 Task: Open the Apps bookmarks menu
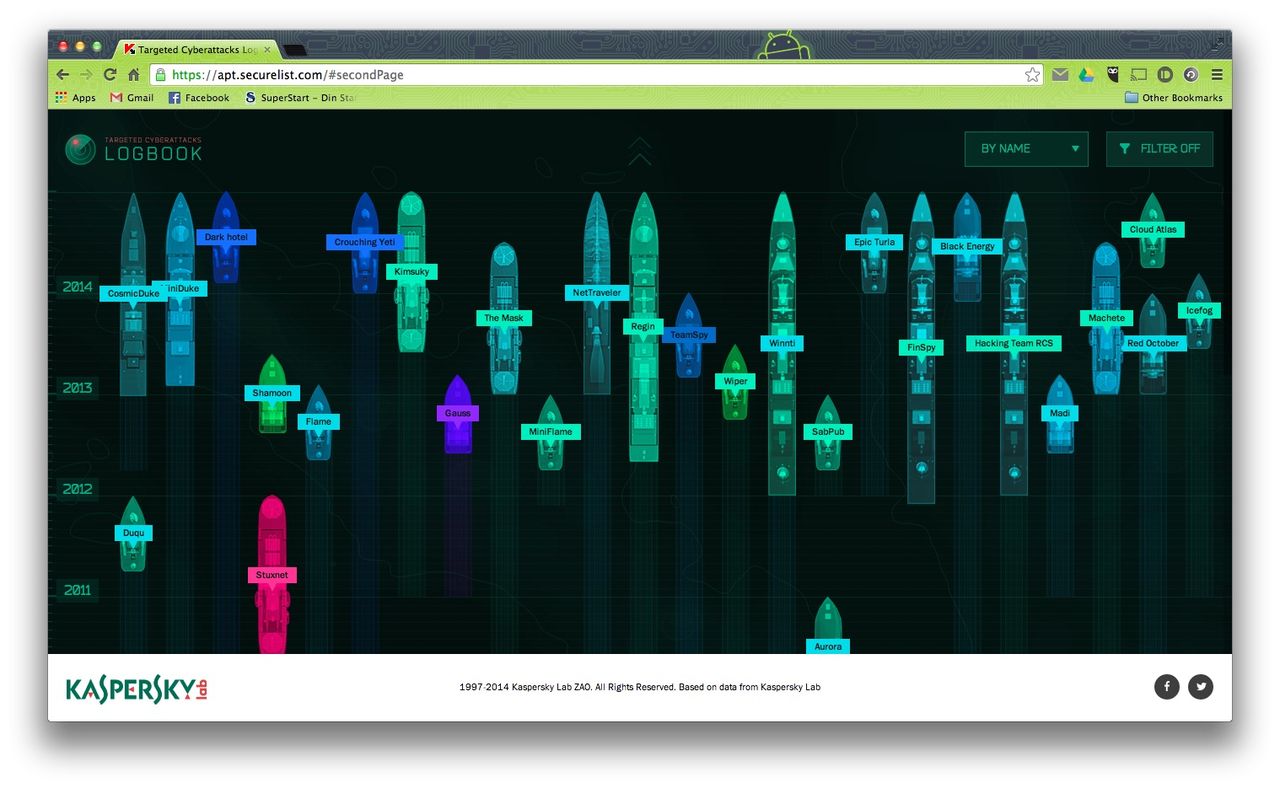tap(75, 97)
